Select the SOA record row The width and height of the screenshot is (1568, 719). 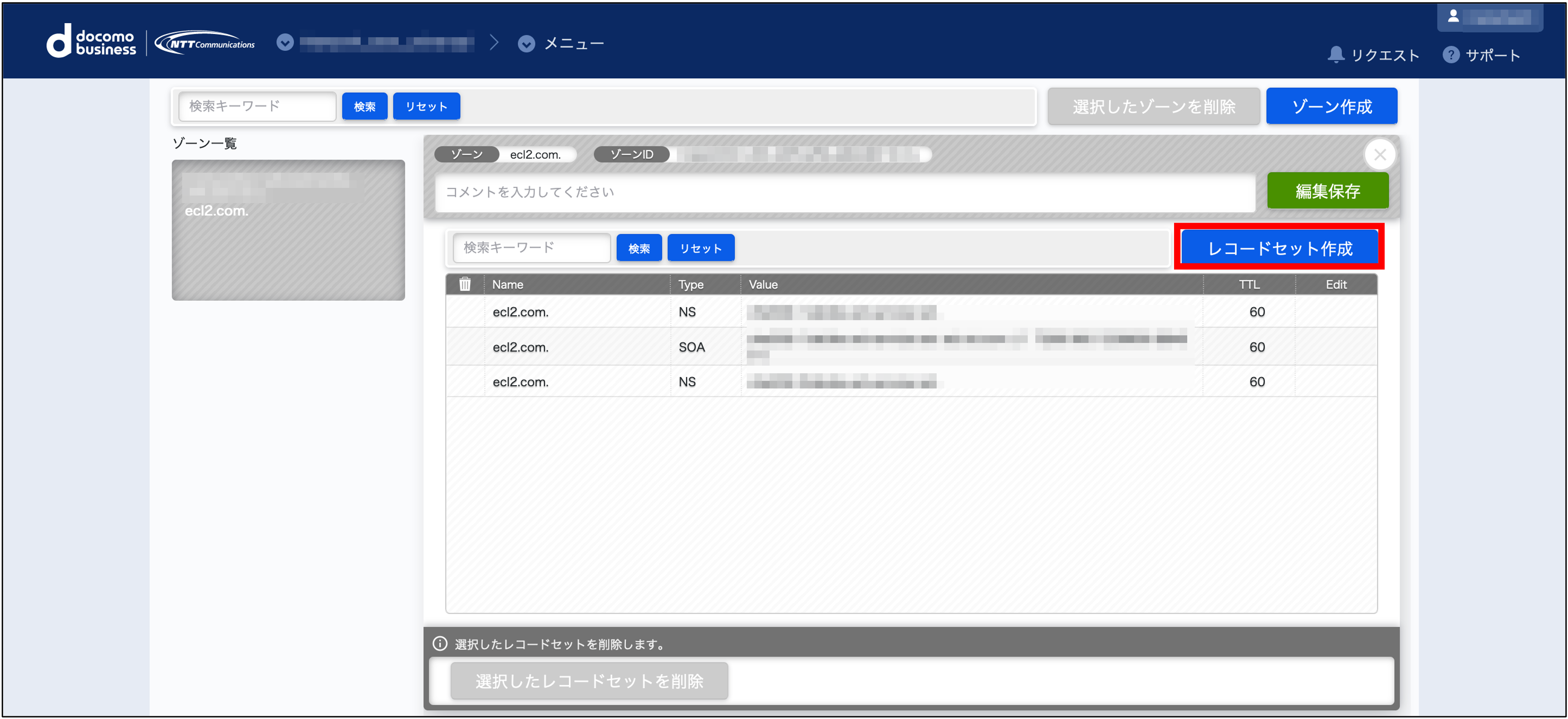pos(692,347)
